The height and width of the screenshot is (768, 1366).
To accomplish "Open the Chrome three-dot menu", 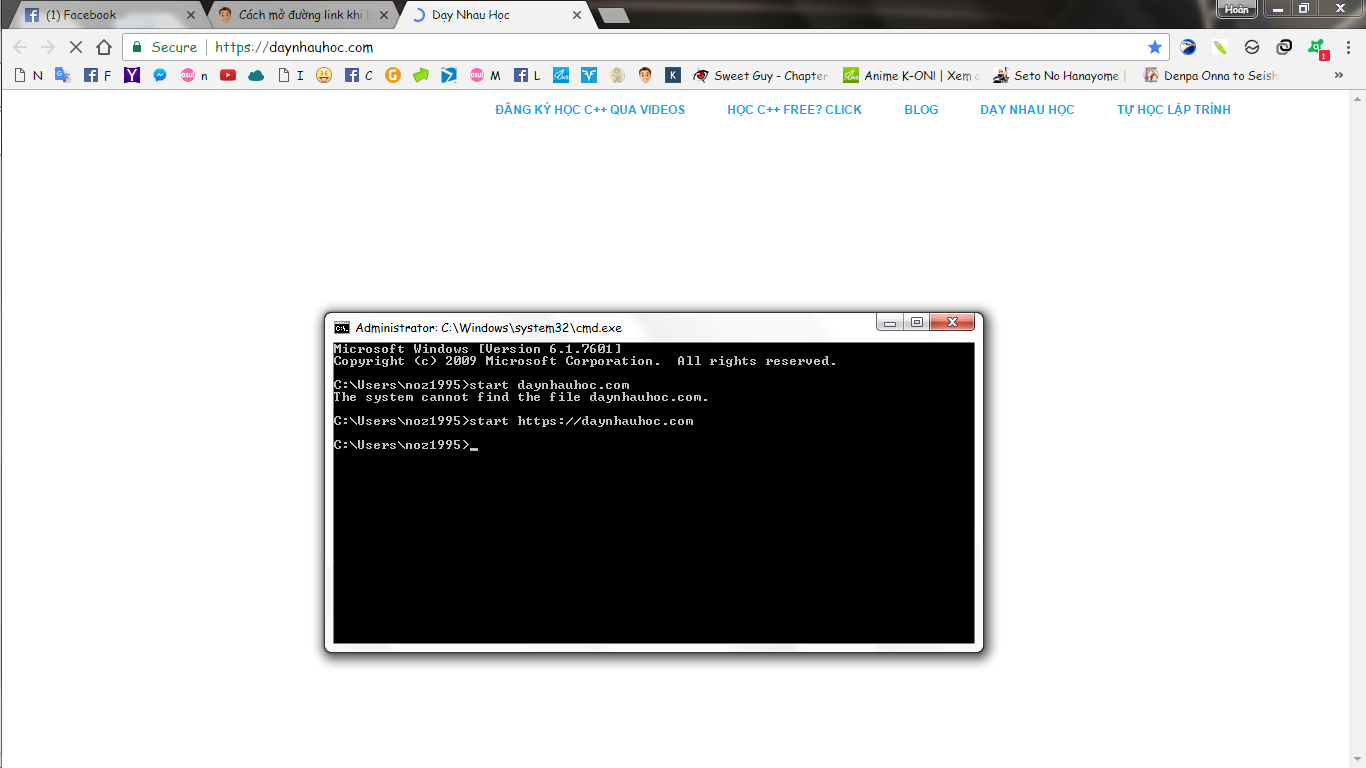I will [x=1348, y=47].
